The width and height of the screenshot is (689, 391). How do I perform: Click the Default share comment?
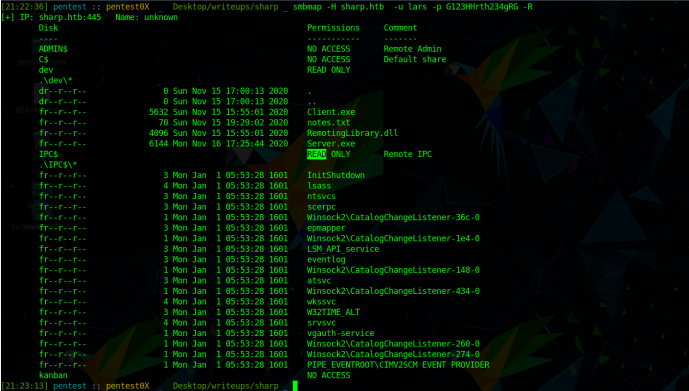[x=415, y=59]
